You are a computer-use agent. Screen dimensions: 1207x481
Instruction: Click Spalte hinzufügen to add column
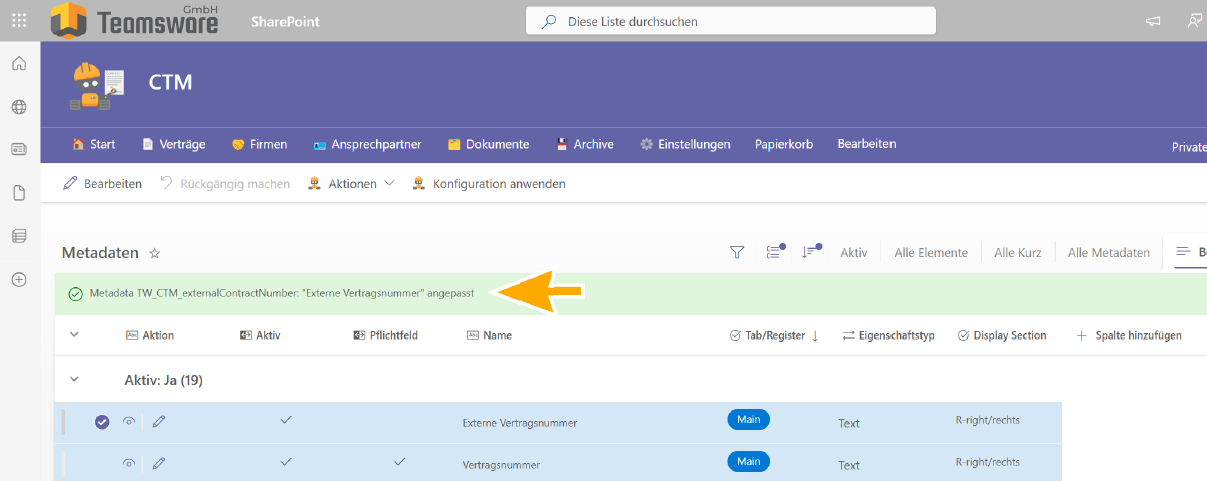point(1129,336)
